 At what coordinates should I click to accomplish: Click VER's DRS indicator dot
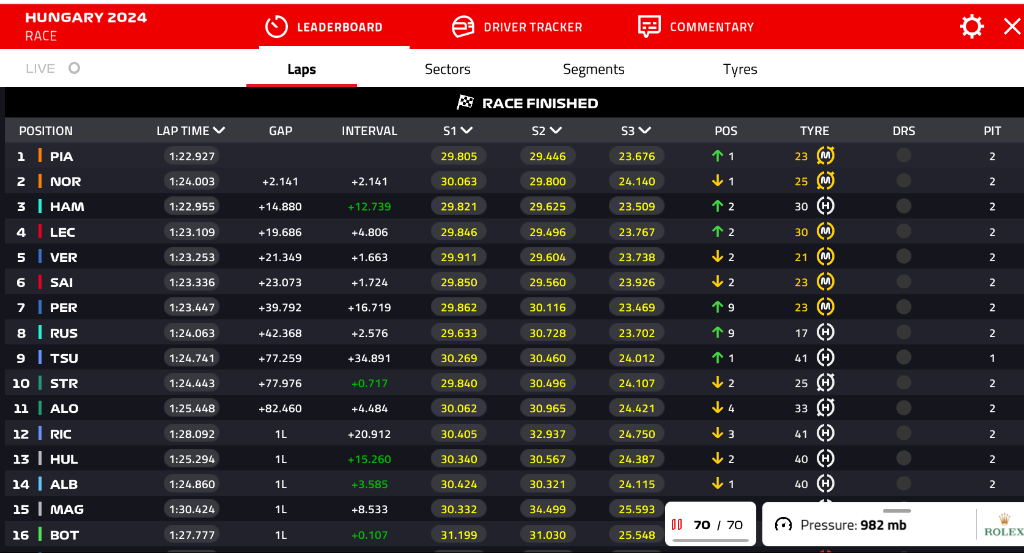pos(904,257)
